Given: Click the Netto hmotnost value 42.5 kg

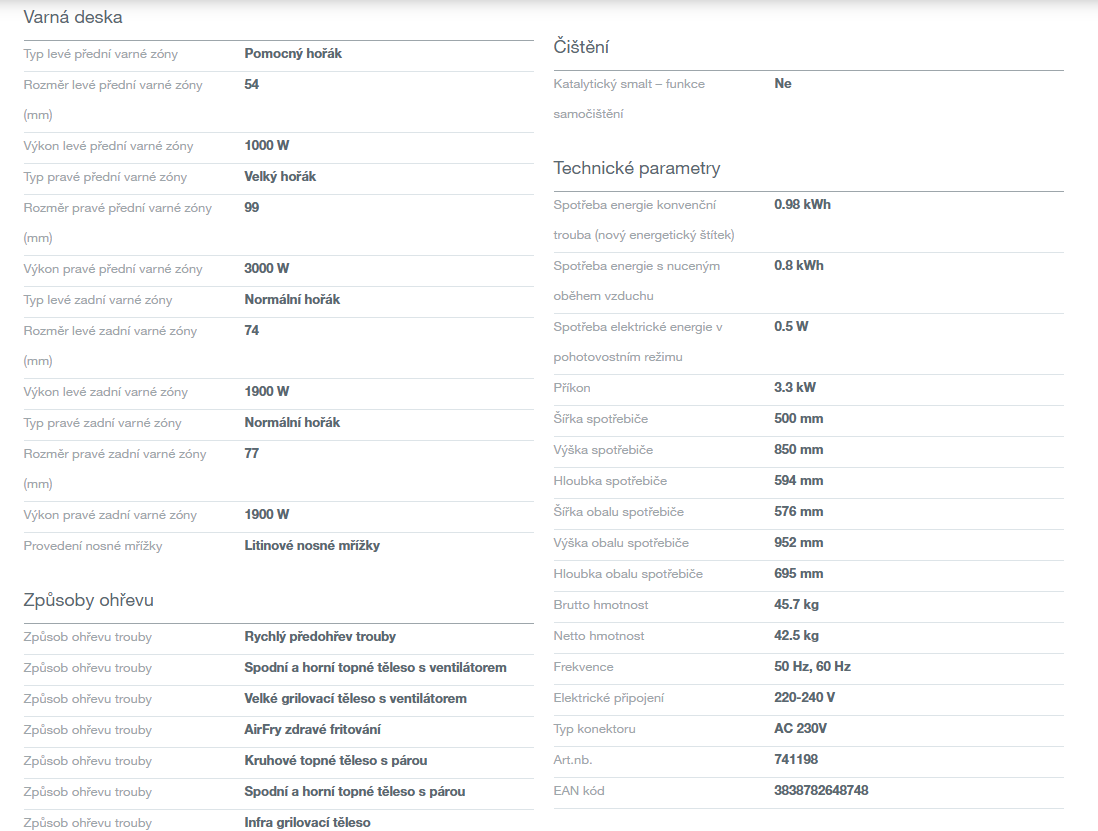Looking at the screenshot, I should 796,636.
